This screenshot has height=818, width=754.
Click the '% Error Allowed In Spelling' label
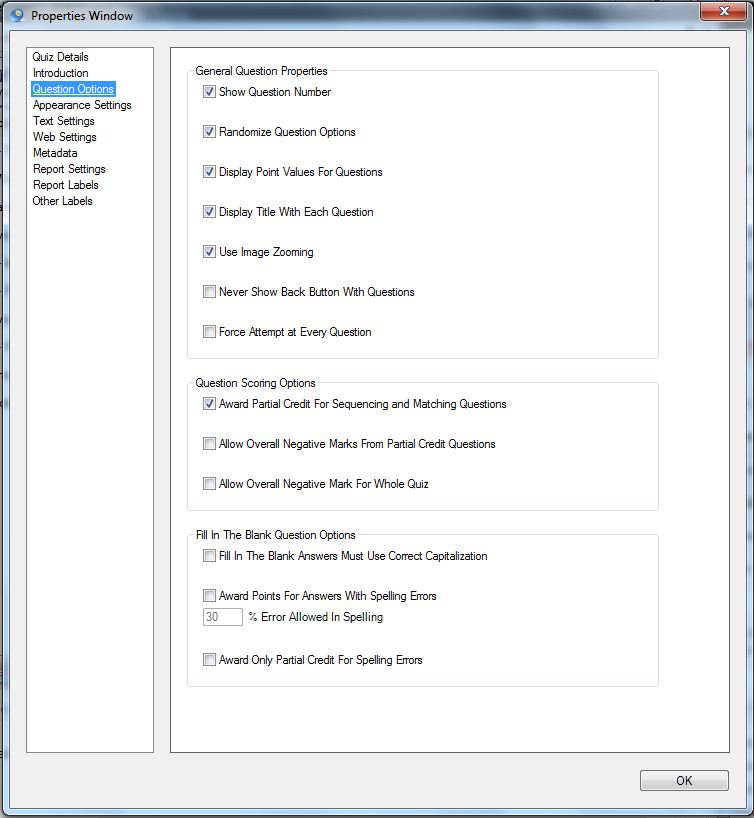[316, 617]
